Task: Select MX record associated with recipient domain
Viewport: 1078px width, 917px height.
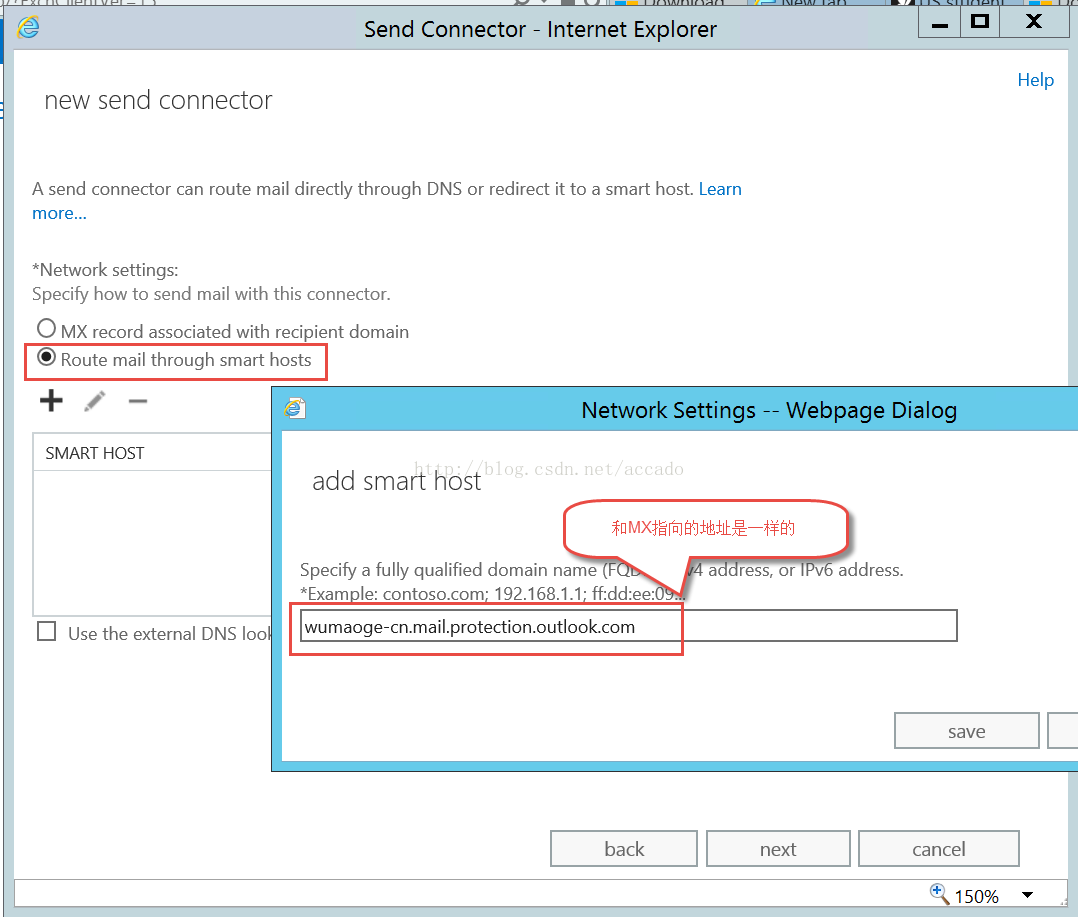Action: click(x=46, y=329)
